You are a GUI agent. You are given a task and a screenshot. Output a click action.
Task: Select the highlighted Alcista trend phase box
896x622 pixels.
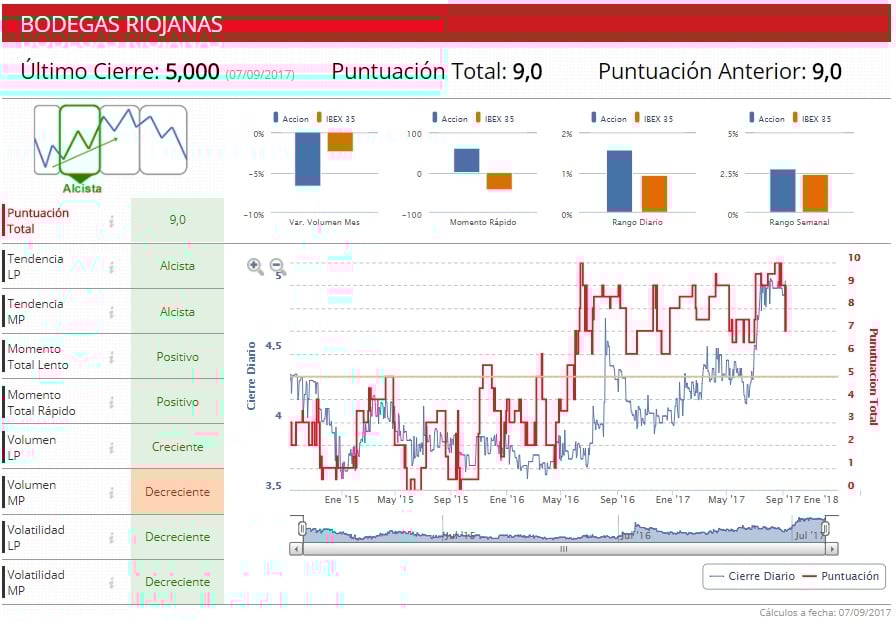80,139
